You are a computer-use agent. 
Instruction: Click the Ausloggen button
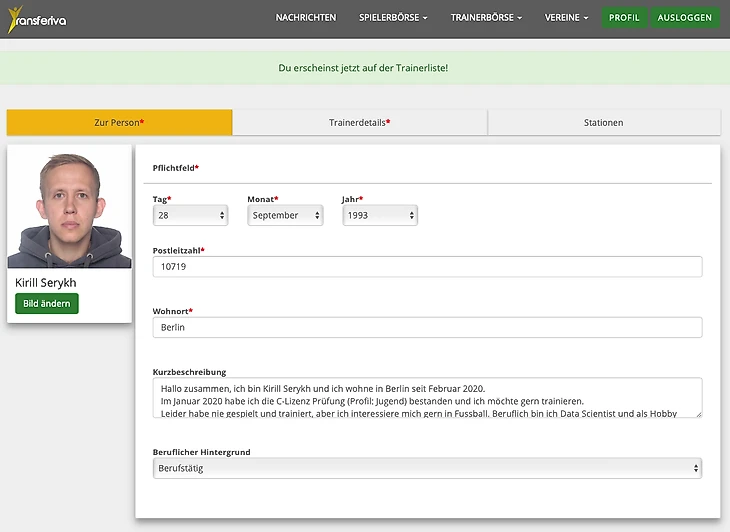[685, 18]
